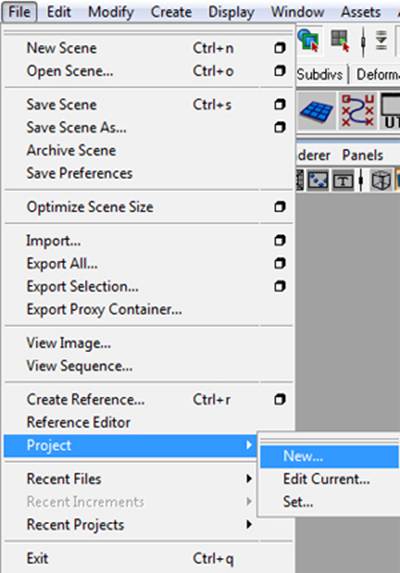Click the select by hierarchy toolbar icon
The width and height of the screenshot is (400, 573).
[x=308, y=39]
